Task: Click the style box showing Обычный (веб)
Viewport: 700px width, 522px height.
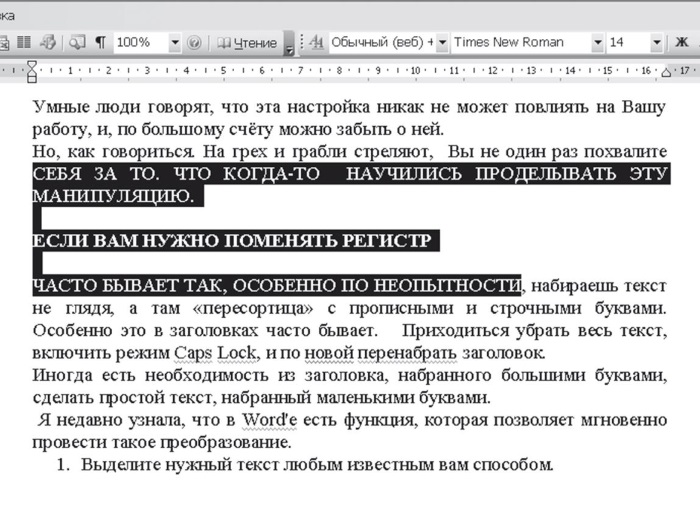Action: (x=383, y=42)
